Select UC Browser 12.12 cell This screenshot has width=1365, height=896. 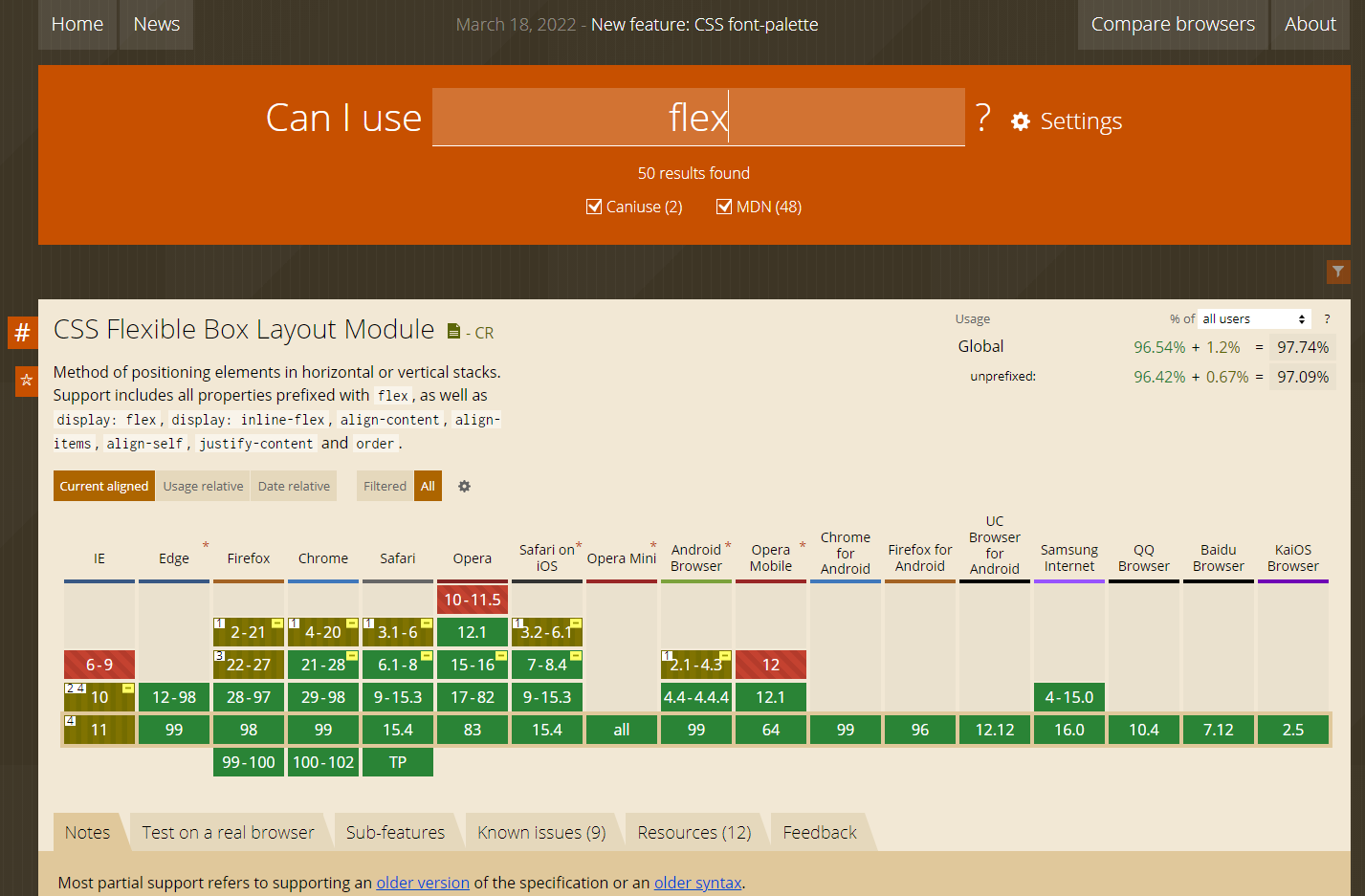(x=995, y=730)
